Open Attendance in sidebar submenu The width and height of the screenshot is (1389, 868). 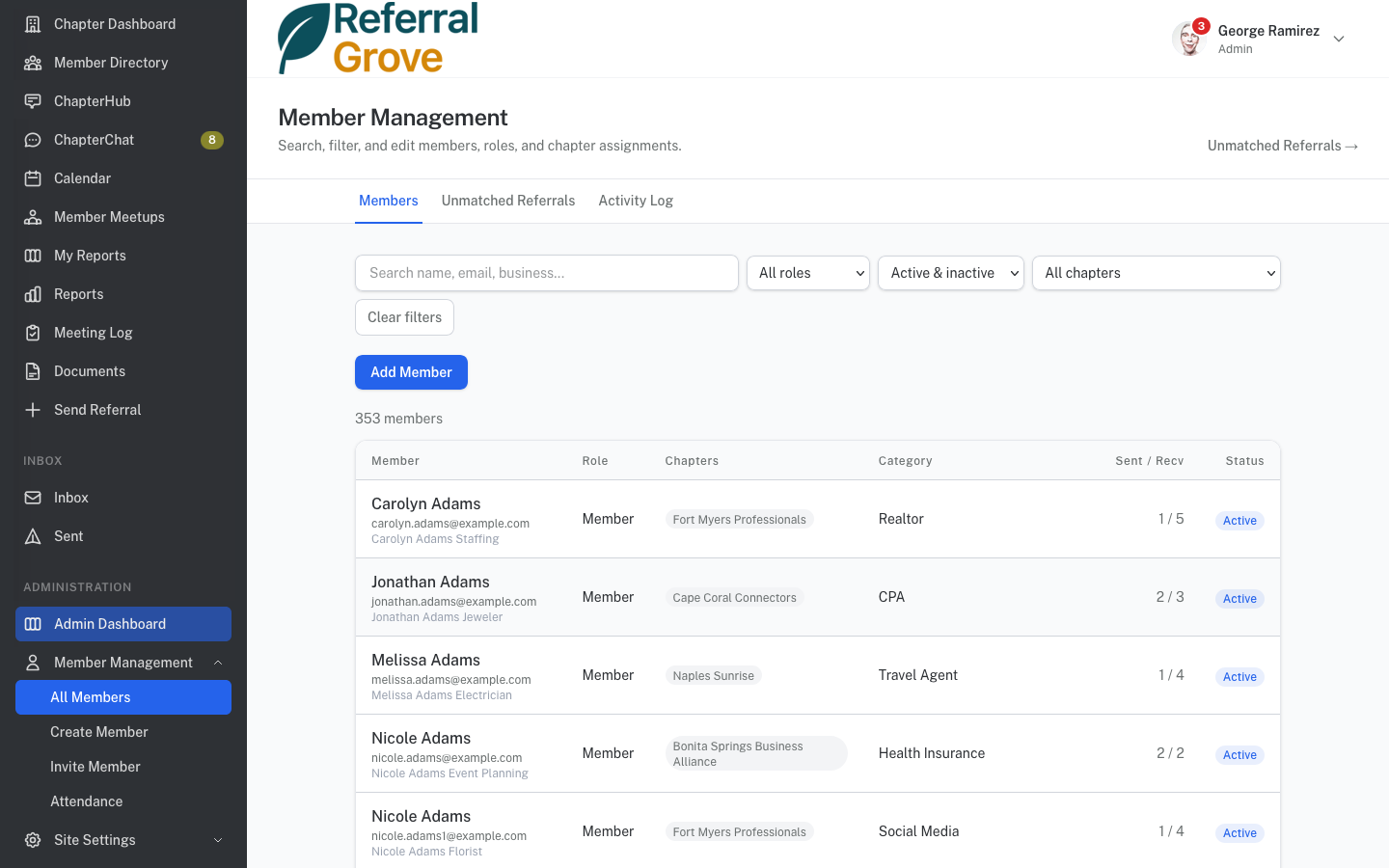[123, 801]
